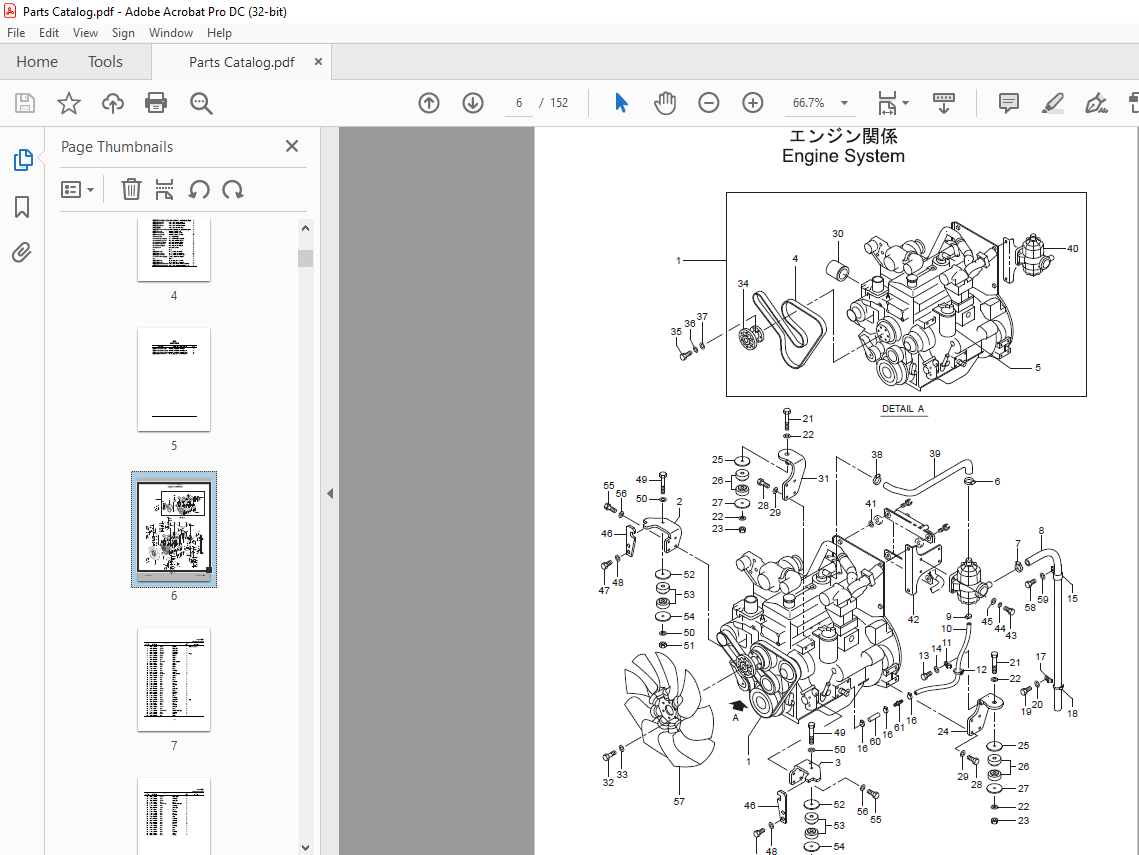
Task: Open the Edit menu
Action: [x=49, y=33]
